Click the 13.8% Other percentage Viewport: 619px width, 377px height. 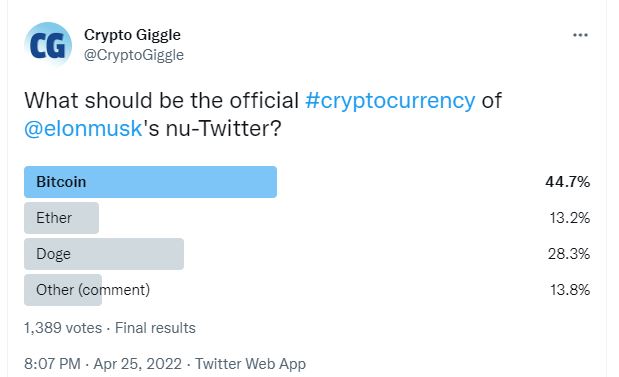(x=570, y=290)
